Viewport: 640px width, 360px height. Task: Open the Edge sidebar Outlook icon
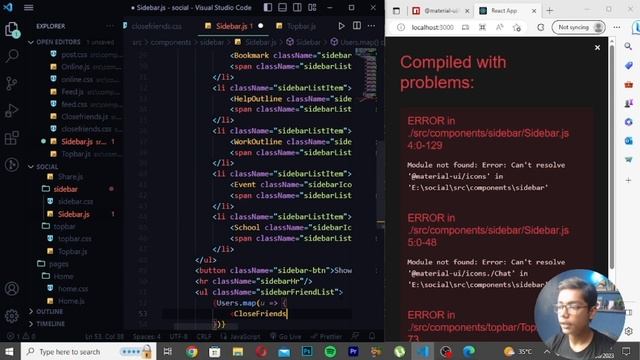(x=628, y=141)
